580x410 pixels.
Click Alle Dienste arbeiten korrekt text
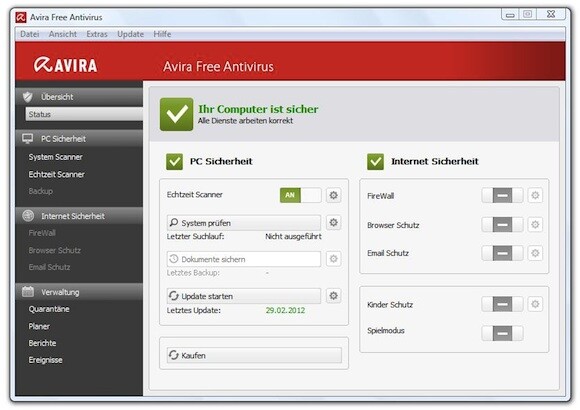tap(245, 121)
